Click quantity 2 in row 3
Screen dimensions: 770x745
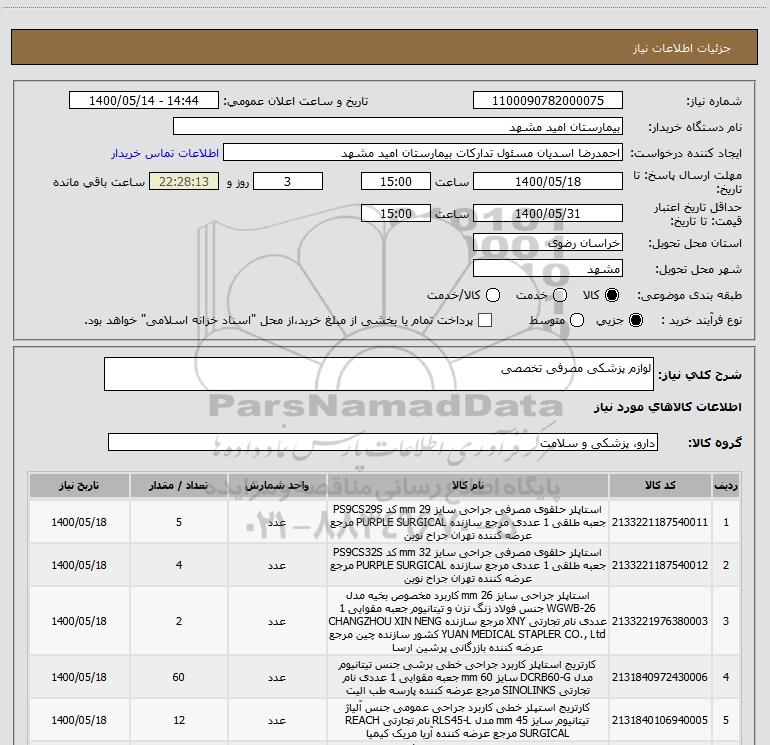coord(179,621)
